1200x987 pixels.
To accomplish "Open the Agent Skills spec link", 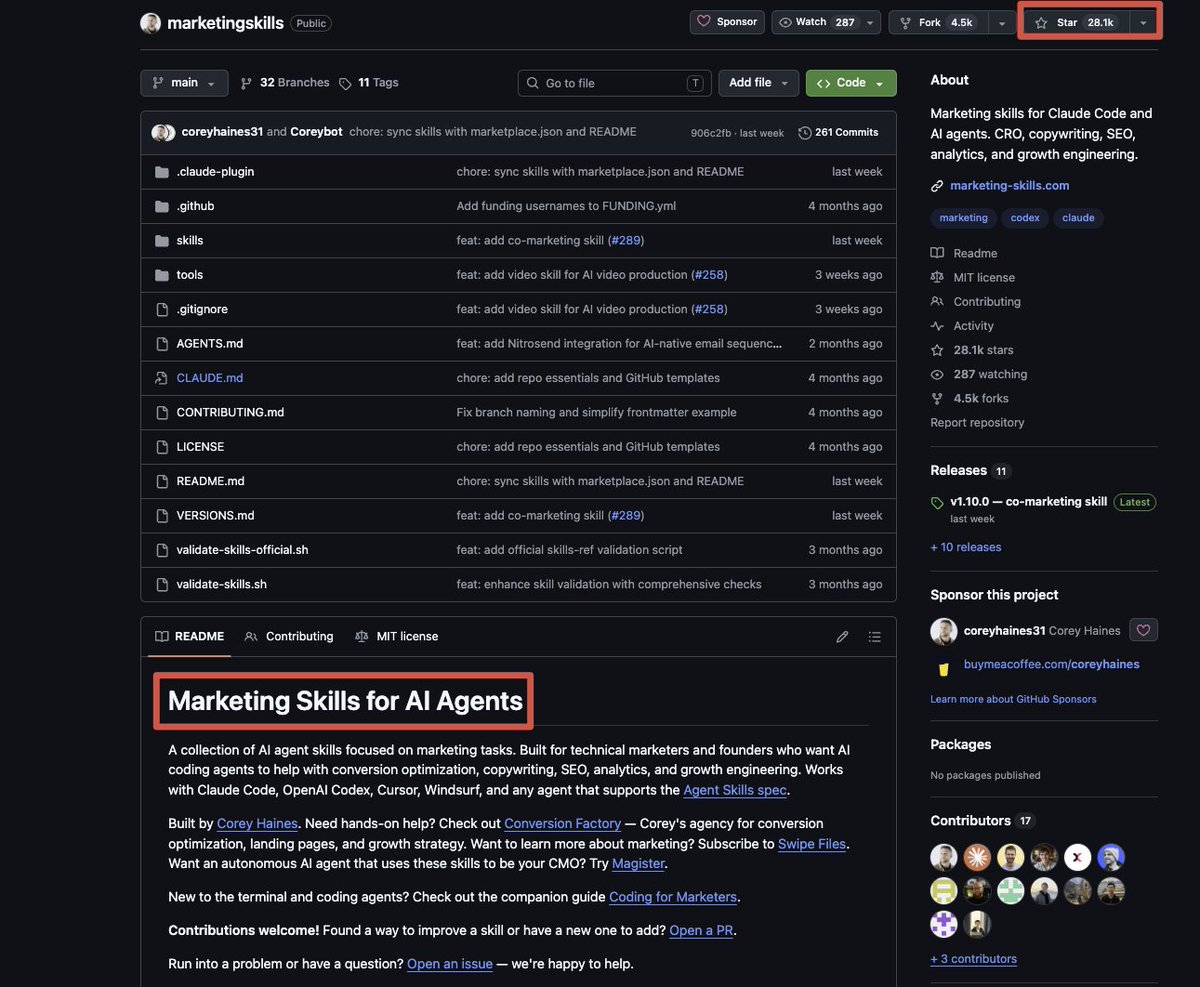I will 735,790.
